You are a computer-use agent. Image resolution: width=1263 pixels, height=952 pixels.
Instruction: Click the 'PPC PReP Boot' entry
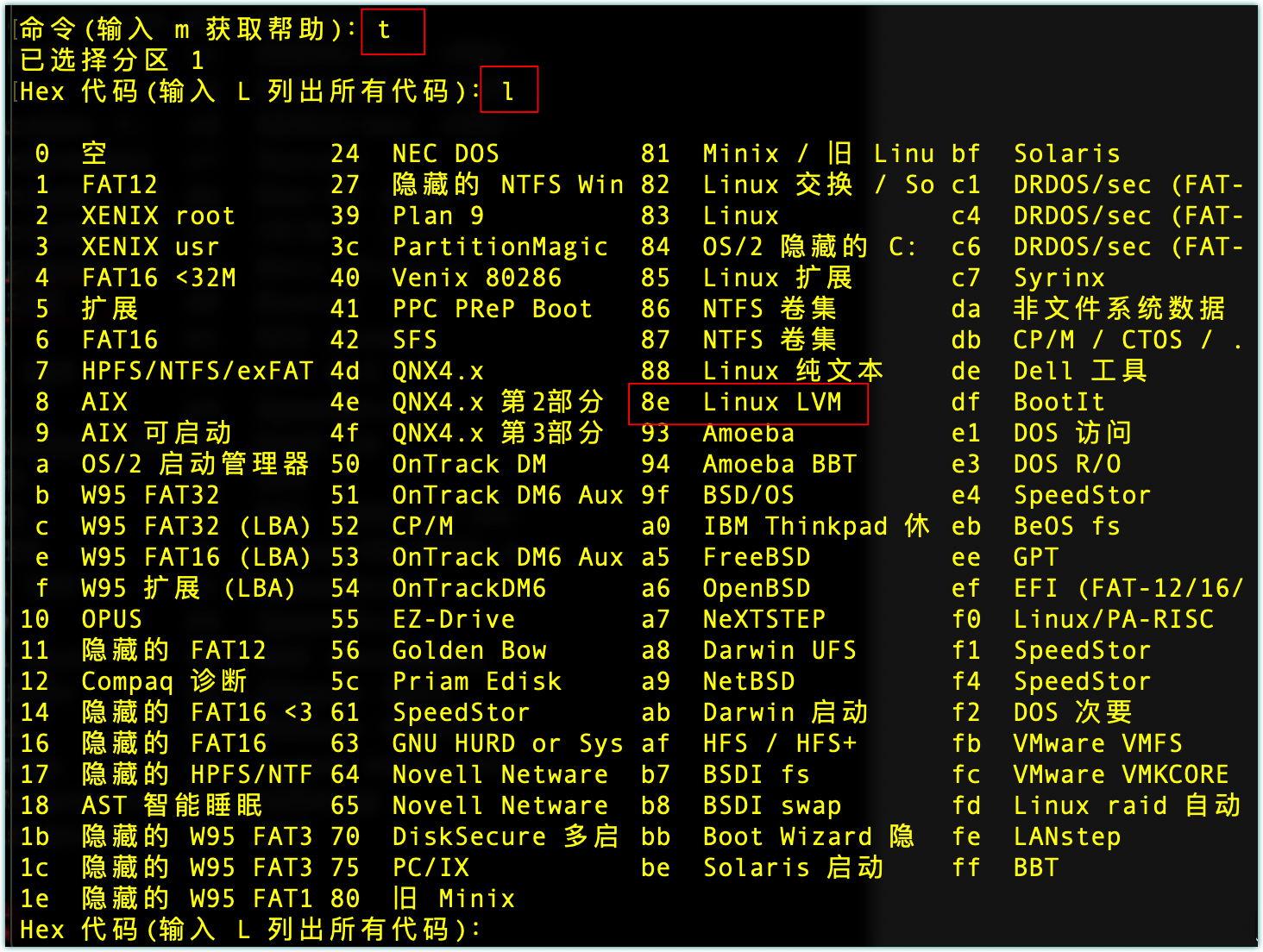coord(493,309)
